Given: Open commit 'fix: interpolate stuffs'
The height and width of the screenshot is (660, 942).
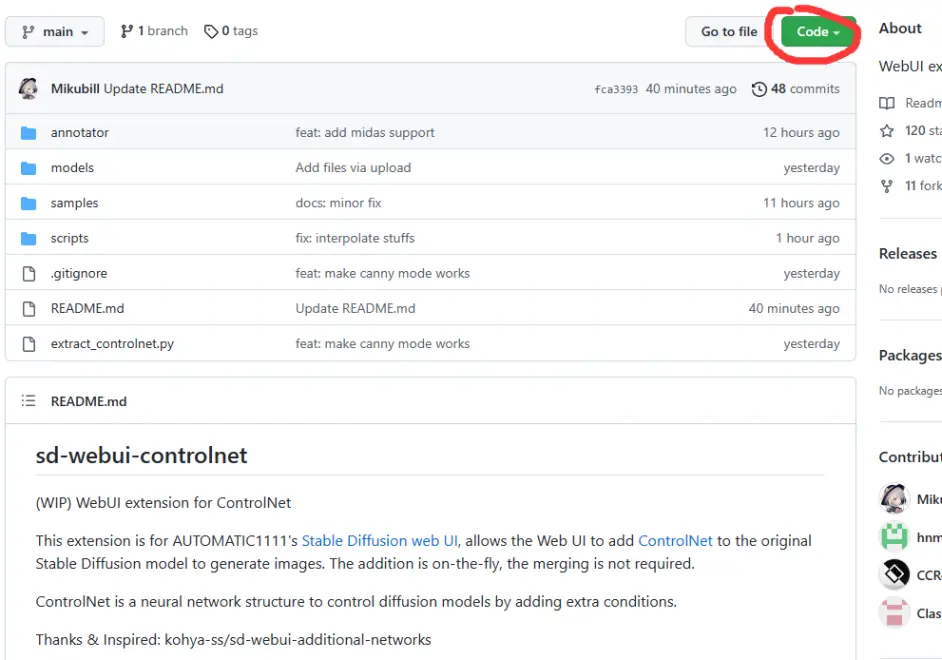Looking at the screenshot, I should click(355, 238).
